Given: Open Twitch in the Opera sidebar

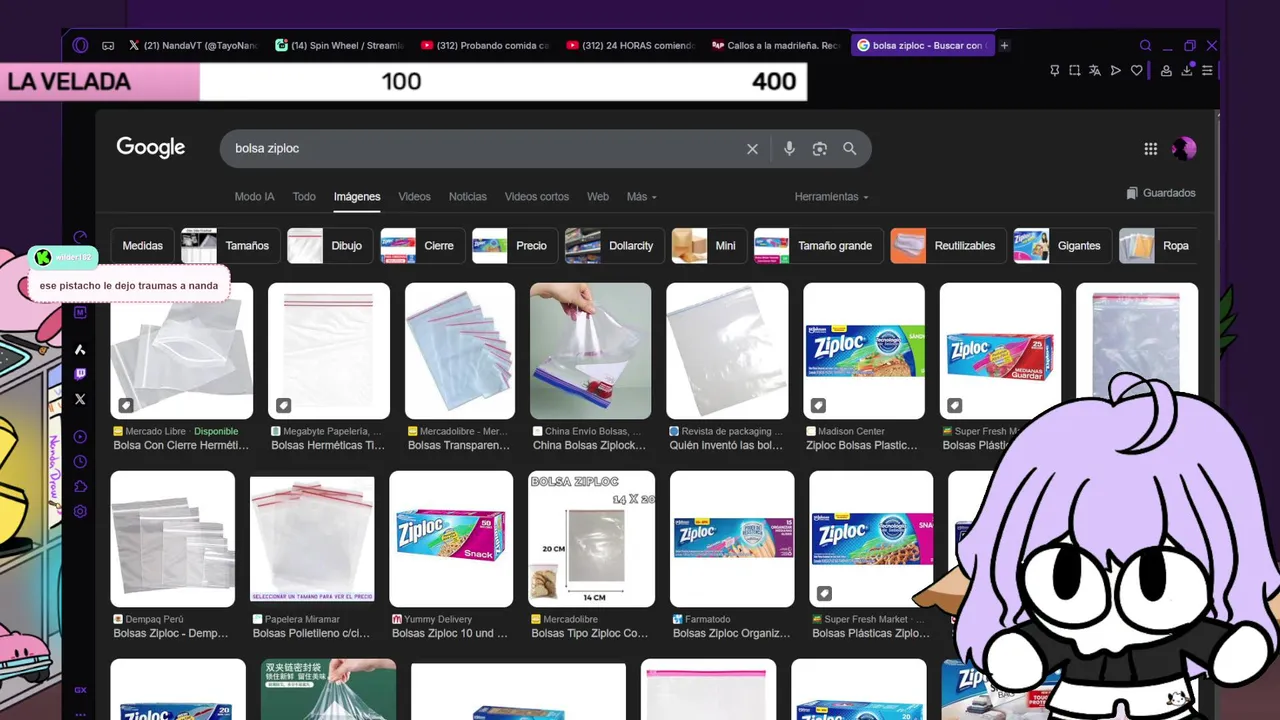Looking at the screenshot, I should (80, 374).
